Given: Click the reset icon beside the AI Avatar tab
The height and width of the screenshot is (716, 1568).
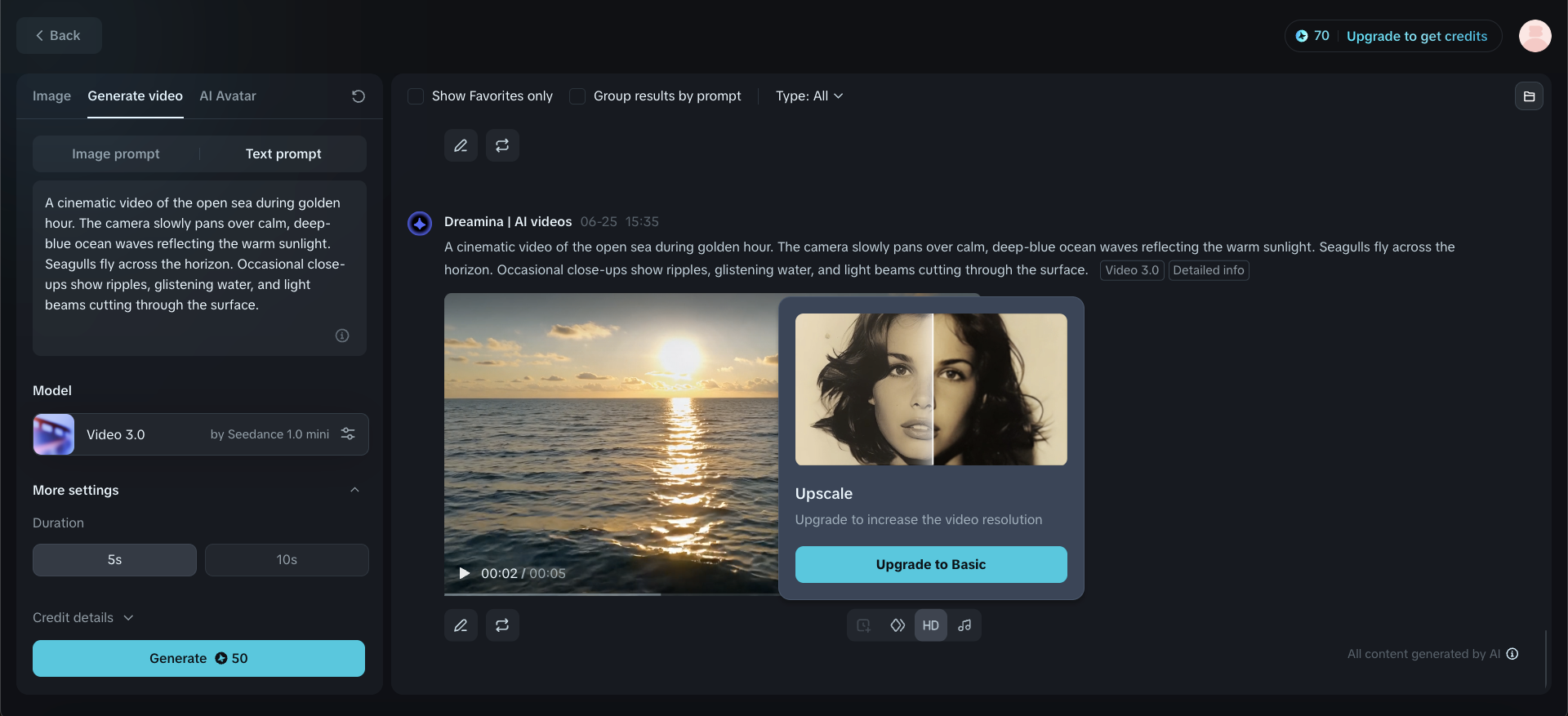Looking at the screenshot, I should point(358,96).
